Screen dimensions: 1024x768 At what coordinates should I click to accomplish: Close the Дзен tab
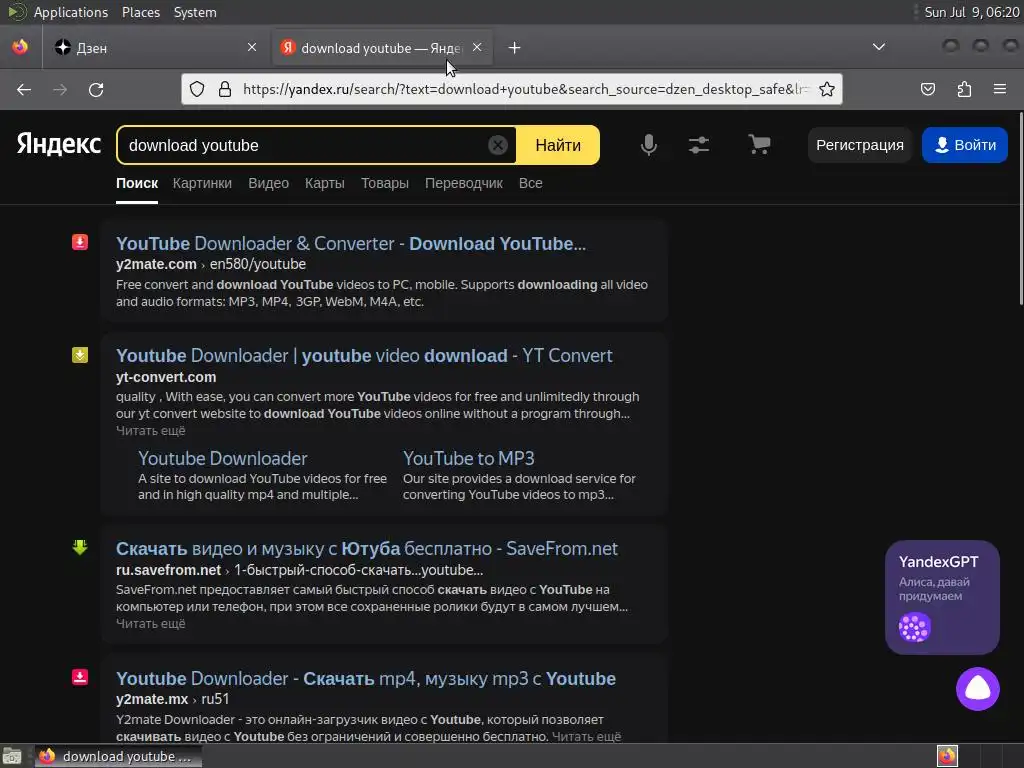(x=252, y=47)
